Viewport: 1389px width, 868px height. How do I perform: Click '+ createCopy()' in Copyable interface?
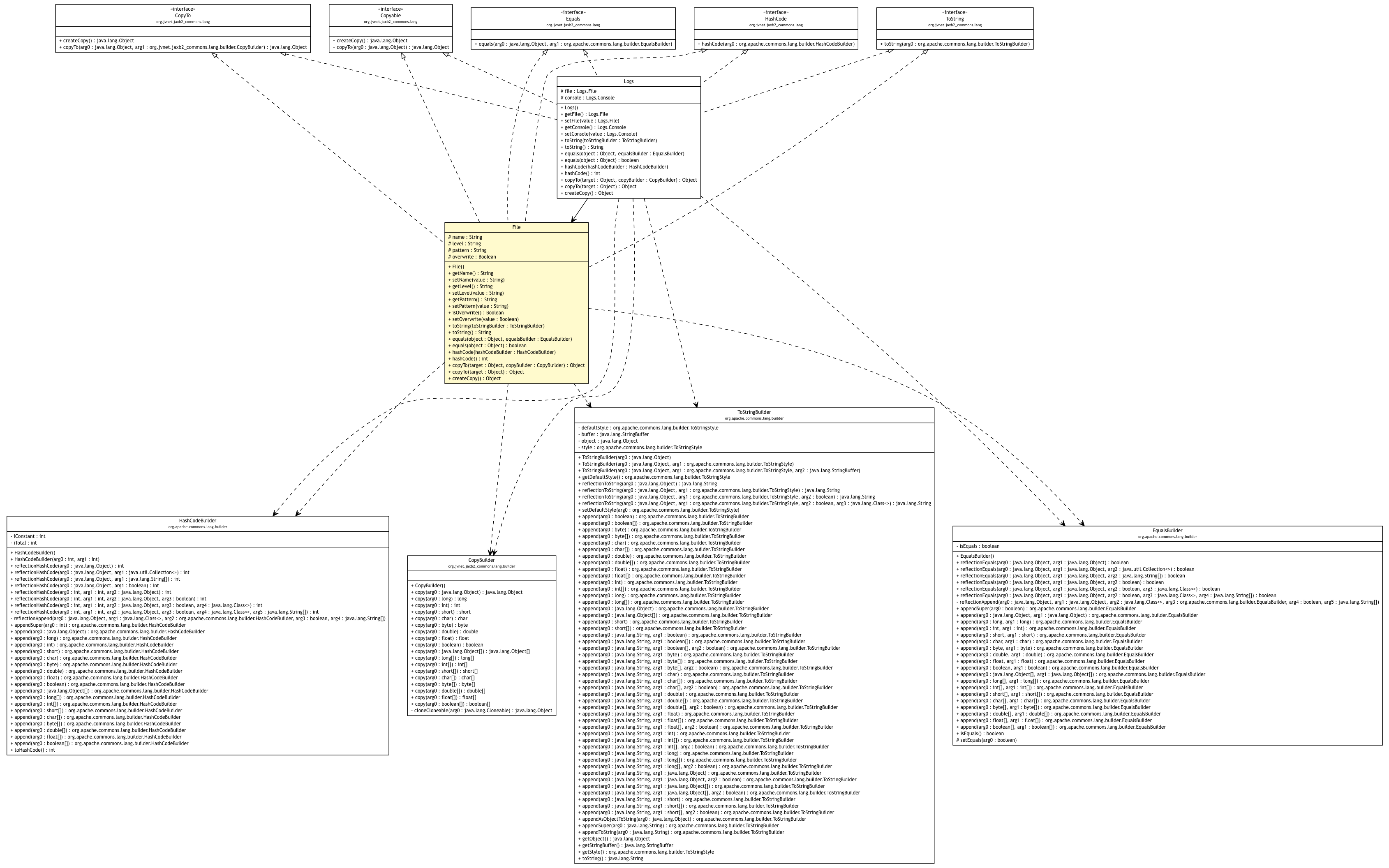370,41
